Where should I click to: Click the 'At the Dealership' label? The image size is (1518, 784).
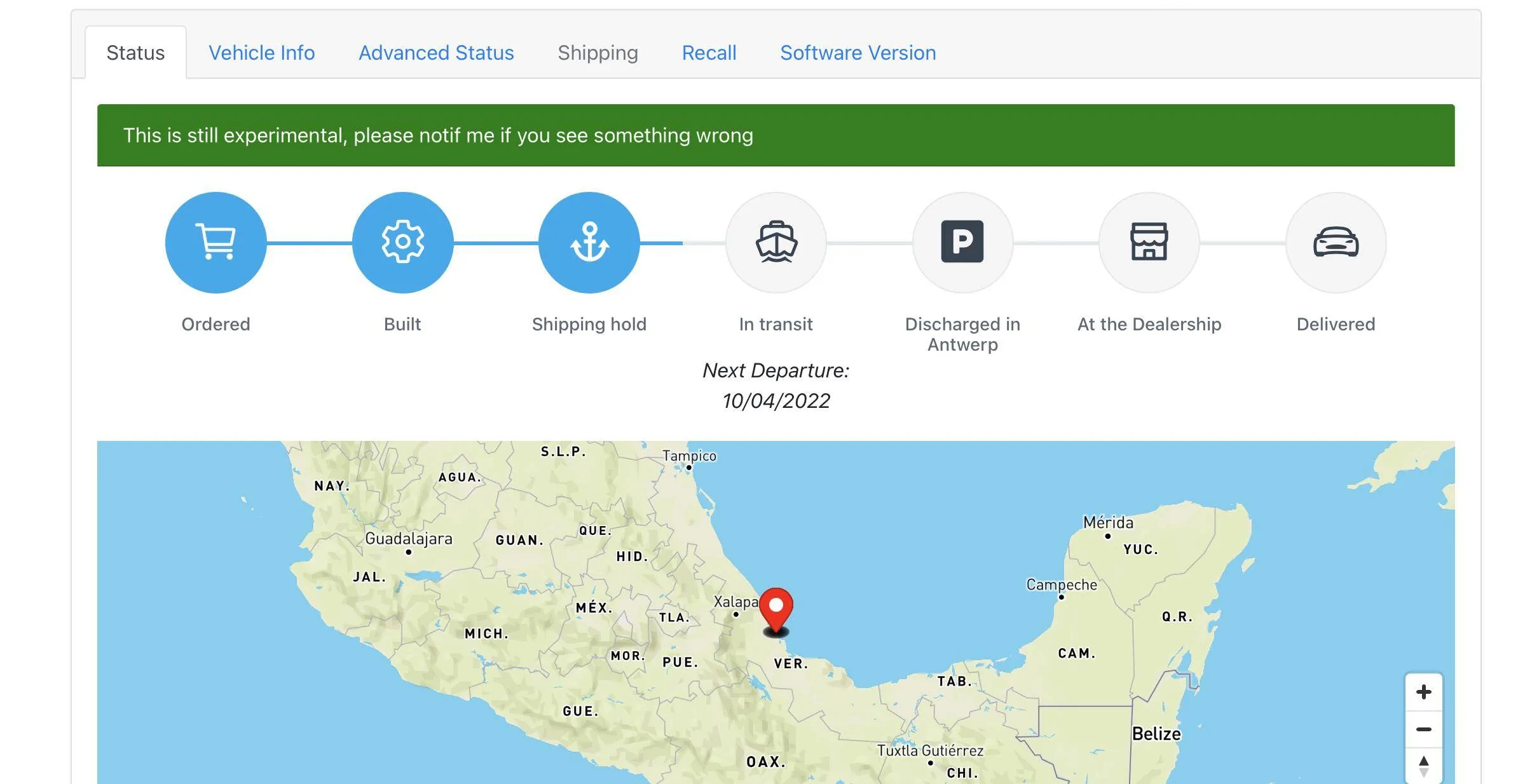pyautogui.click(x=1149, y=324)
